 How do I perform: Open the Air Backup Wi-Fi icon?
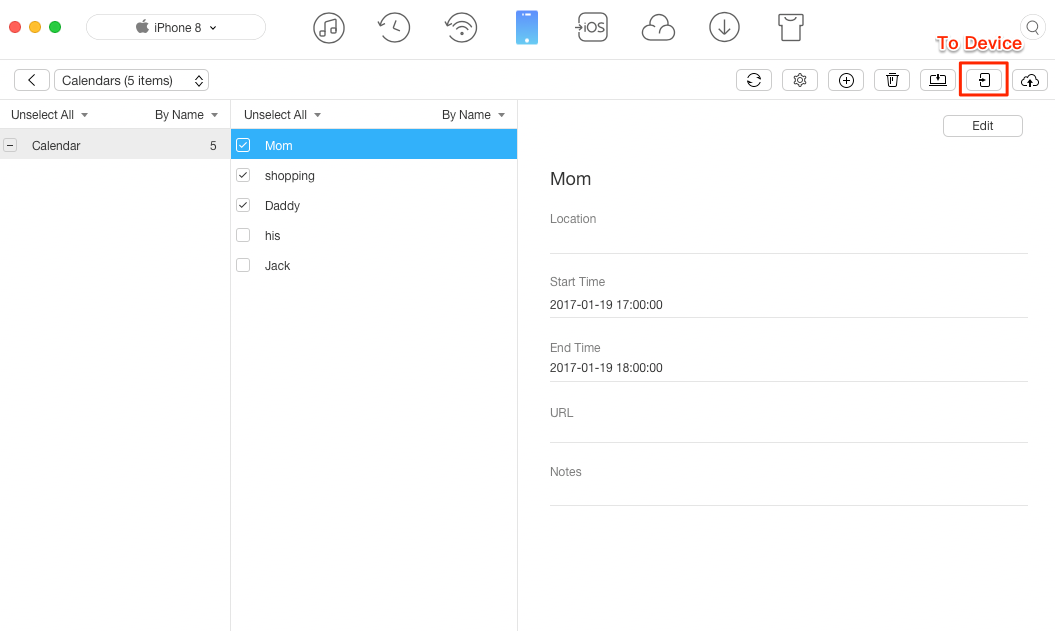[x=461, y=28]
